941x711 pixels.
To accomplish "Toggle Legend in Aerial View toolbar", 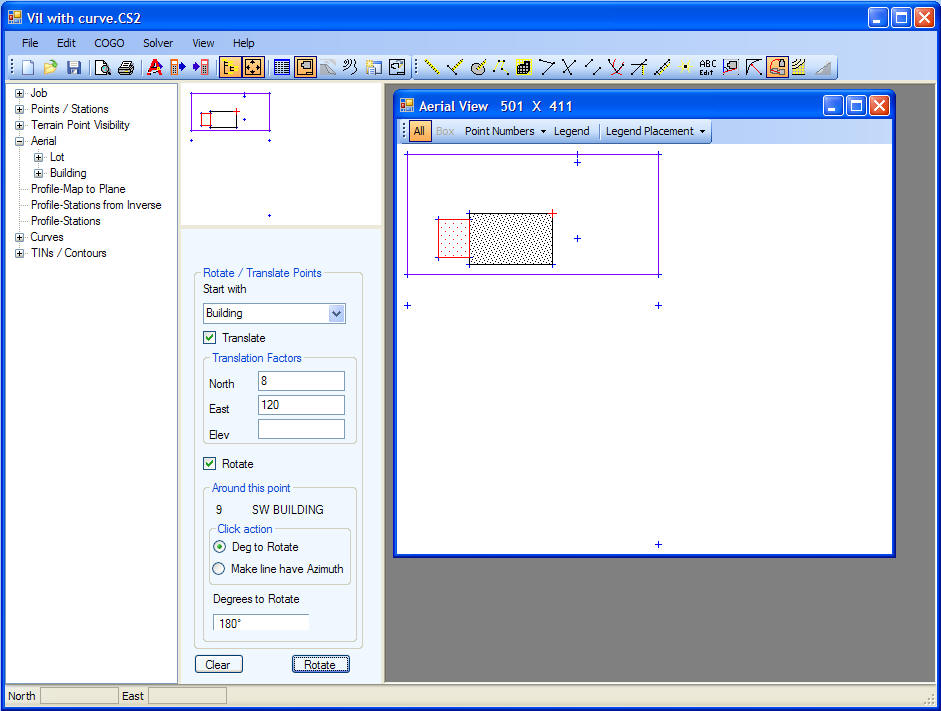I will (x=571, y=131).
